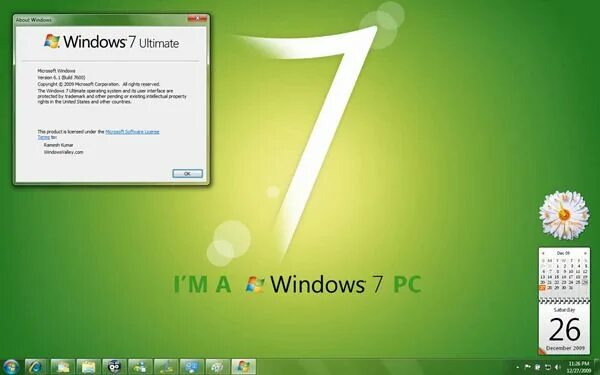Launch Internet Explorer from the taskbar
This screenshot has width=600, height=375.
point(36,367)
